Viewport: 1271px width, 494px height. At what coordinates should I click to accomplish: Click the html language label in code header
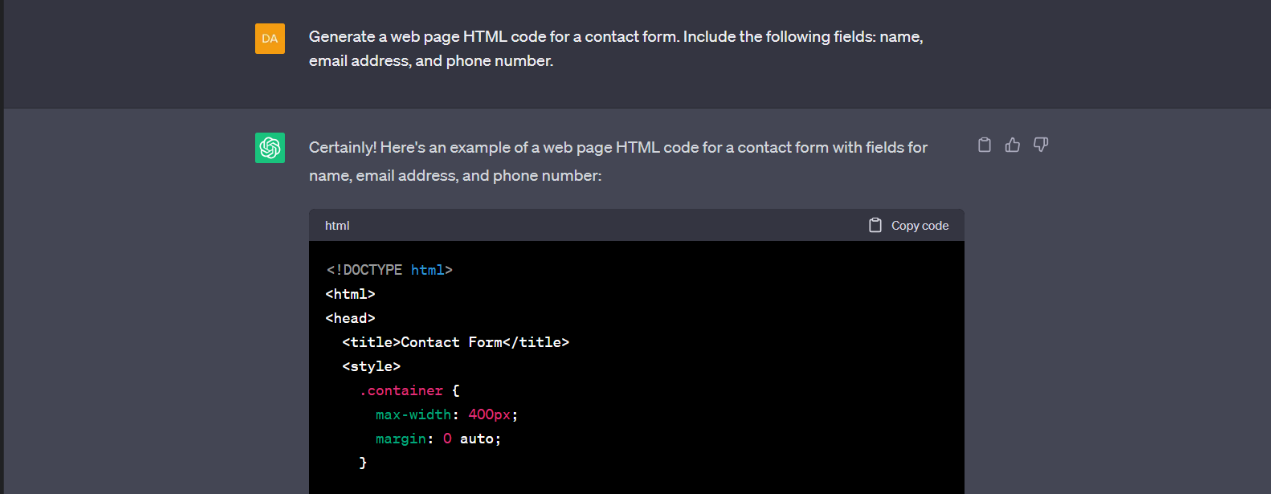click(337, 226)
